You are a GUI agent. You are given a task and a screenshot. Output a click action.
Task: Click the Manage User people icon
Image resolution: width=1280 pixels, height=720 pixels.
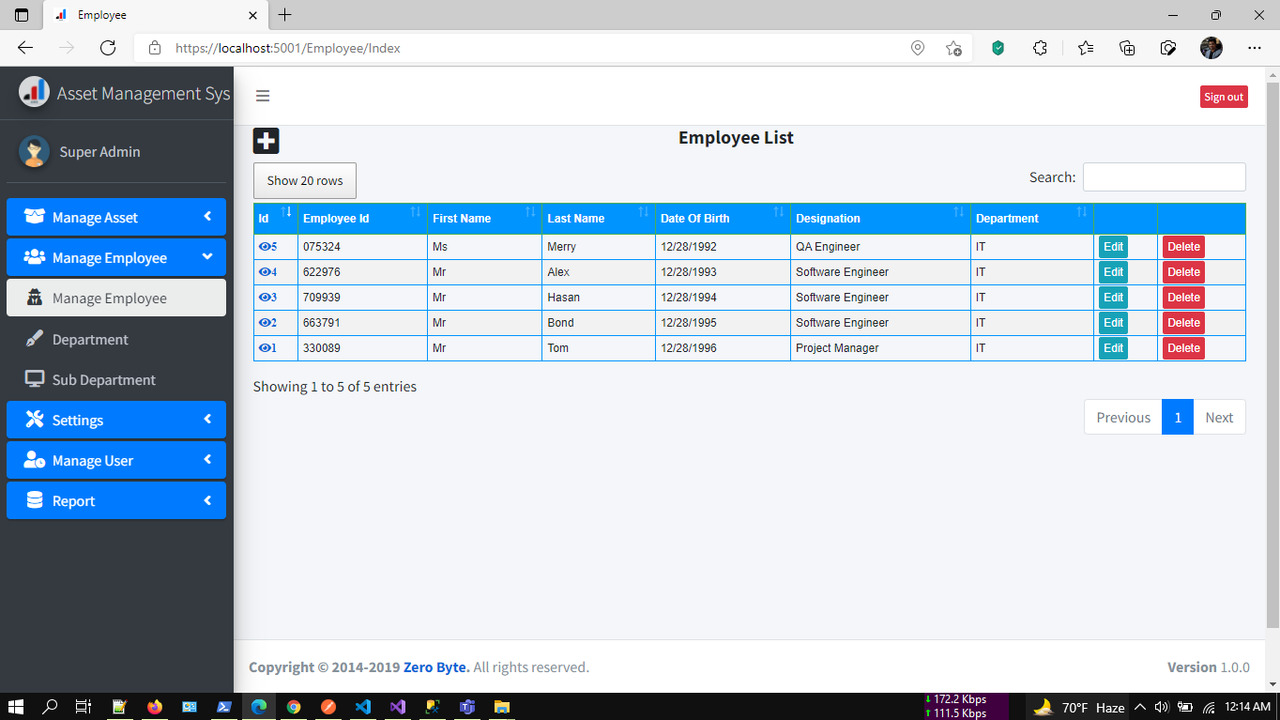[x=34, y=460]
